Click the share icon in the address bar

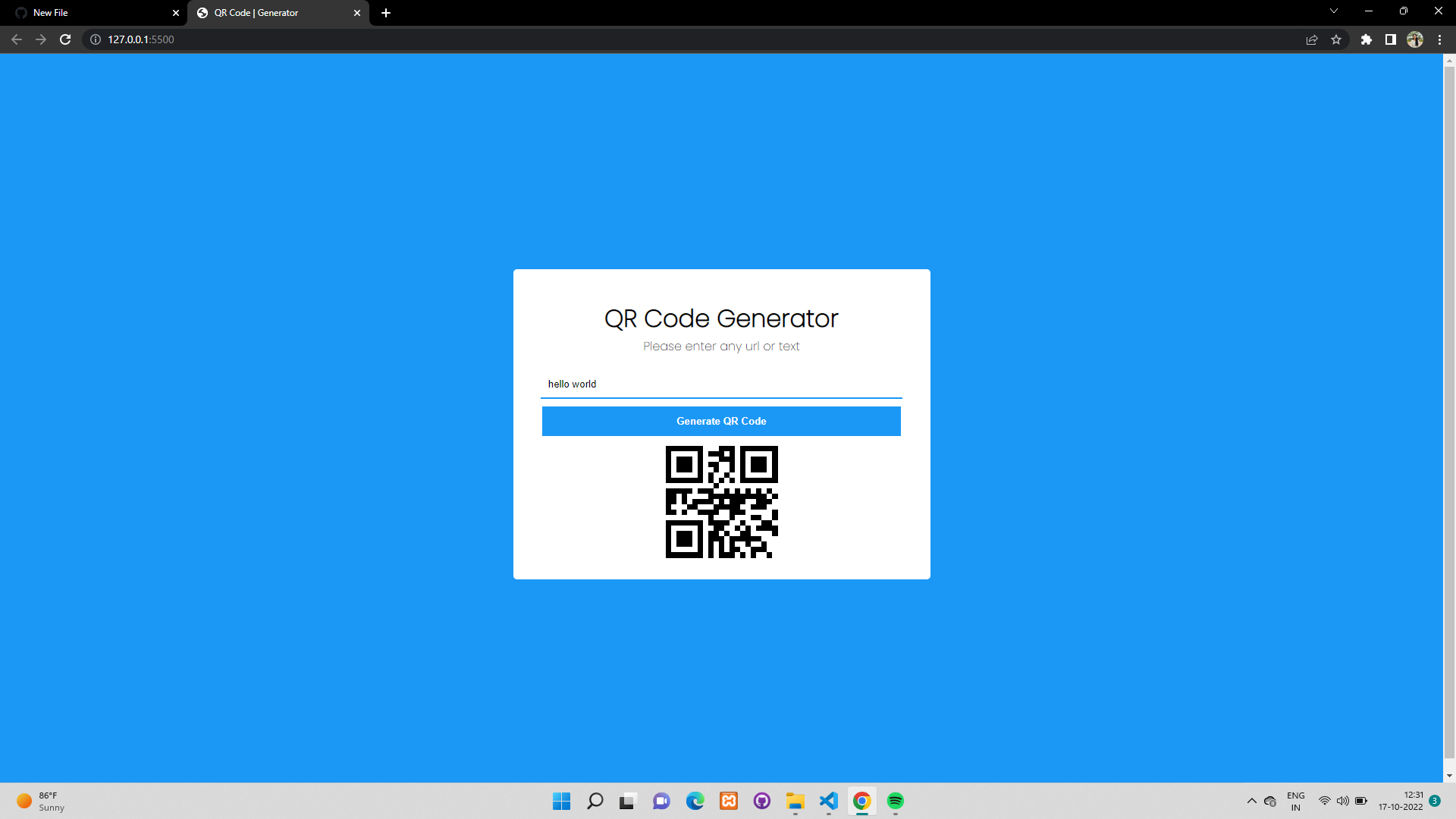pyautogui.click(x=1312, y=39)
